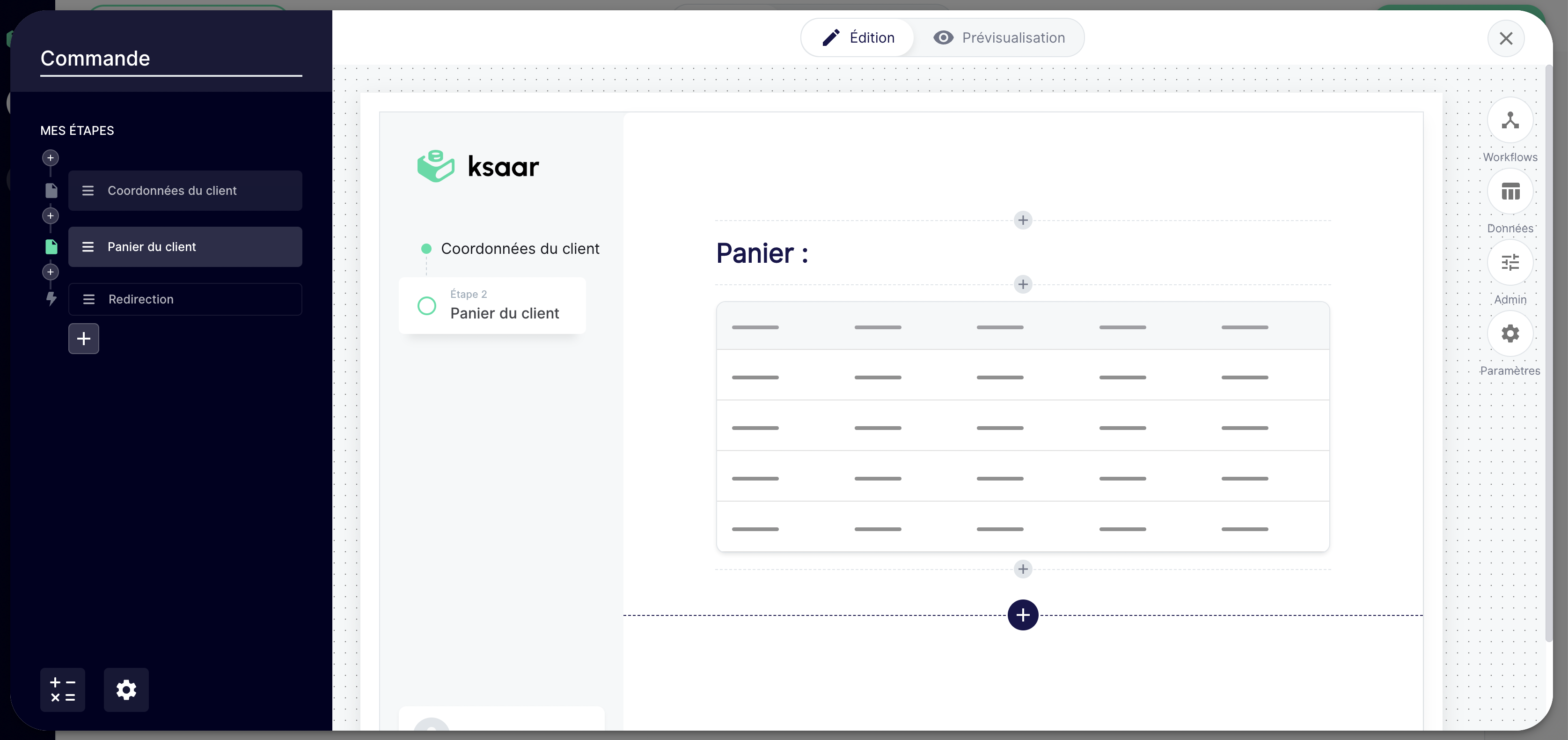Image resolution: width=1568 pixels, height=740 pixels.
Task: Switch to Édition mode tab
Action: [x=858, y=38]
